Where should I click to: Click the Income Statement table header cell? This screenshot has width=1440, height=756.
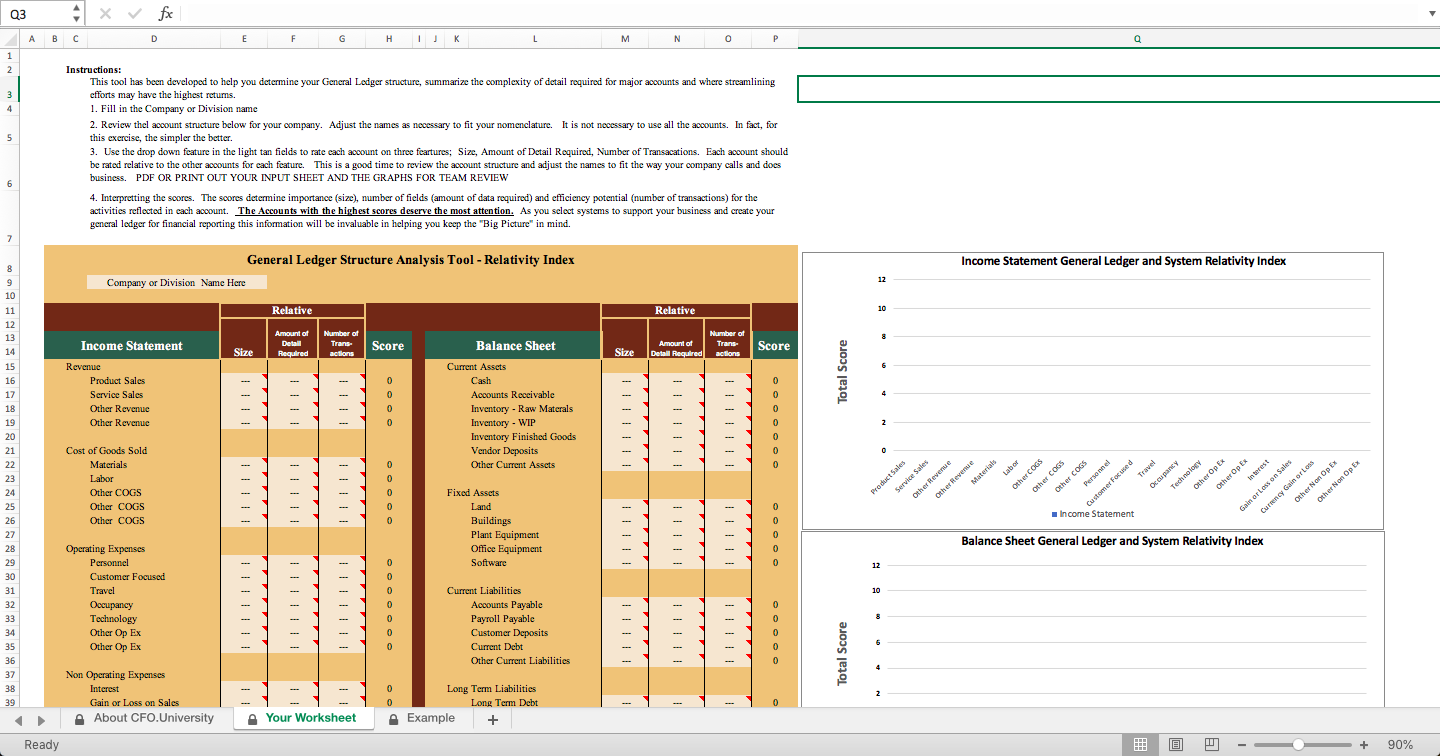(x=132, y=346)
